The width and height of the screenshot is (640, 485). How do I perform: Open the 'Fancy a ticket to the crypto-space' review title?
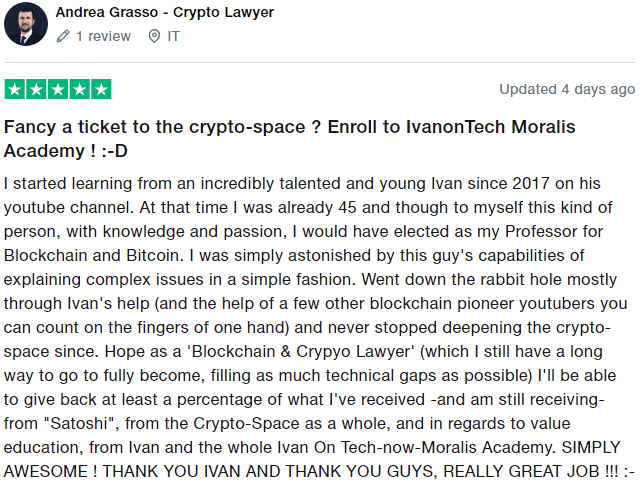[289, 139]
